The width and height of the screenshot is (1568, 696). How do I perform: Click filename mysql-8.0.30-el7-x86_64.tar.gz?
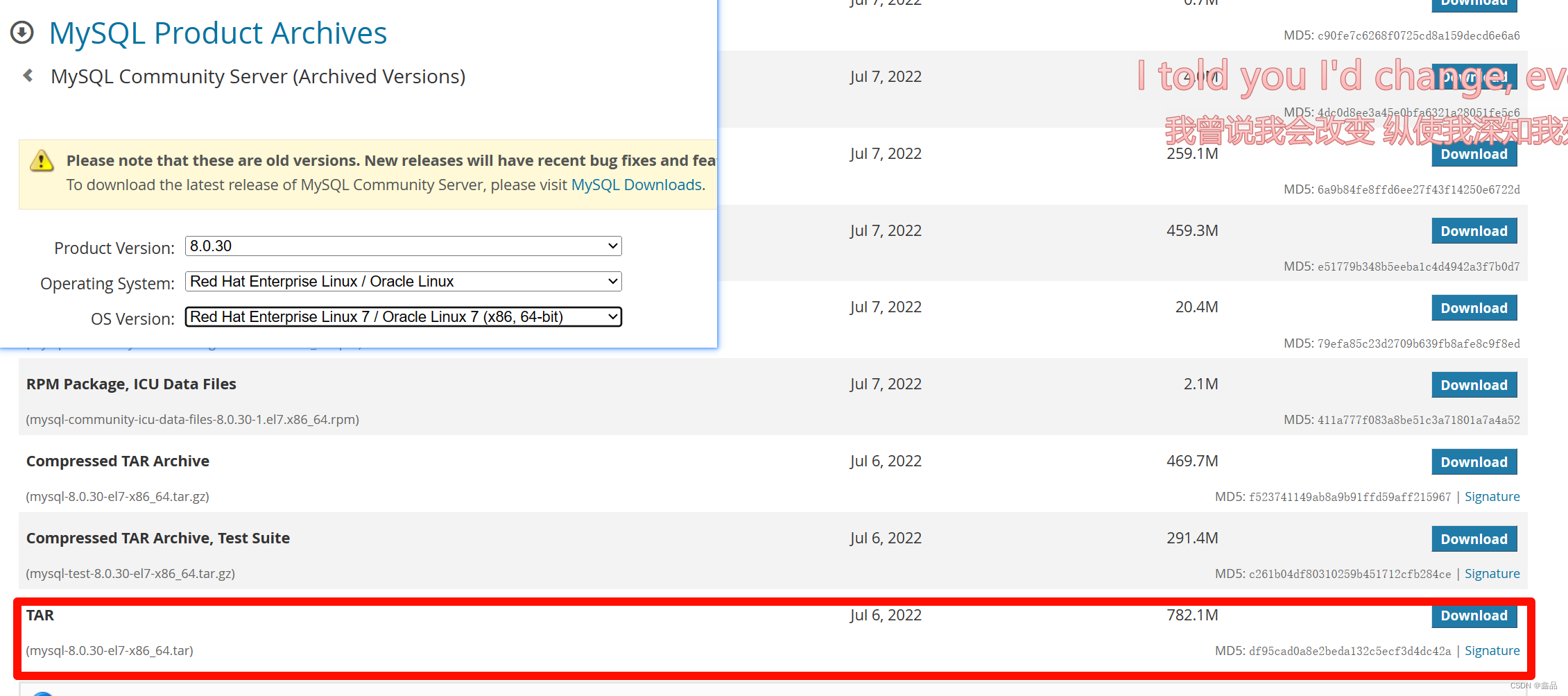click(117, 497)
